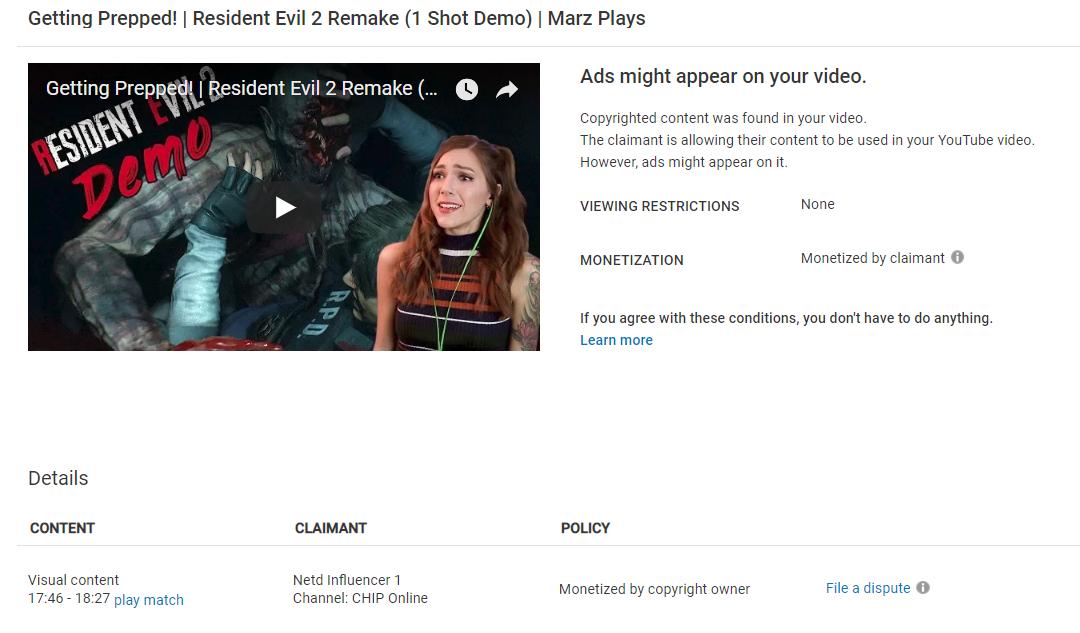This screenshot has width=1080, height=633.
Task: Select 'Ads might appear on your video.' heading
Action: pos(723,76)
